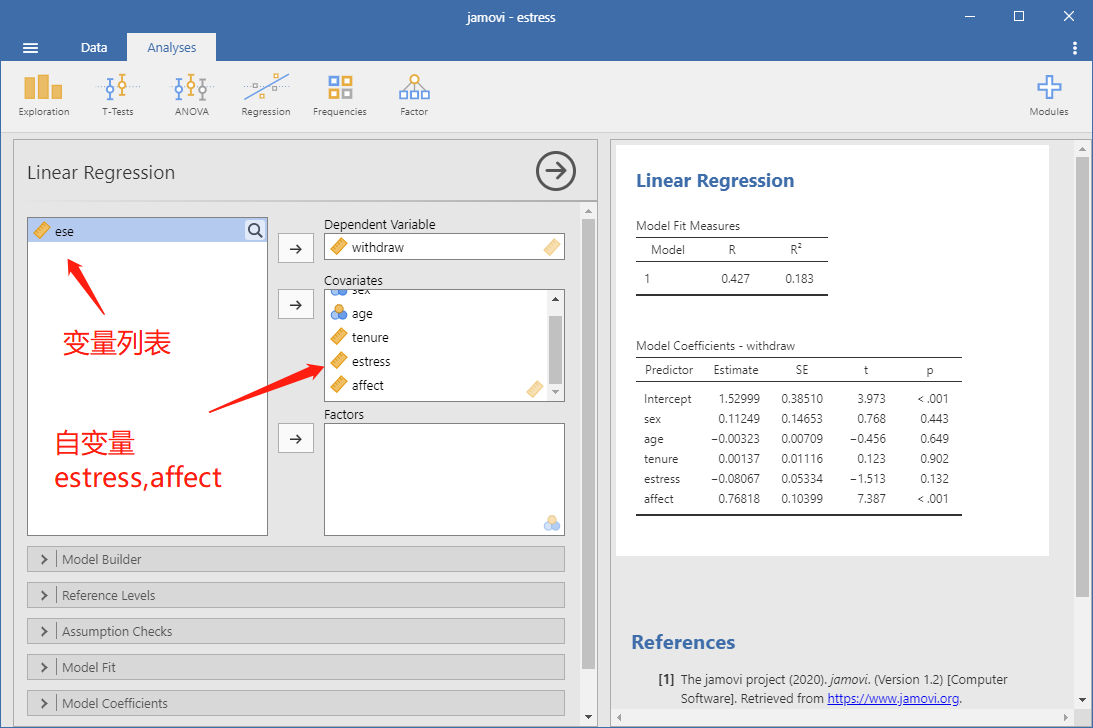Expand the Reference Levels section
Screen dimensions: 1093x728
click(296, 596)
